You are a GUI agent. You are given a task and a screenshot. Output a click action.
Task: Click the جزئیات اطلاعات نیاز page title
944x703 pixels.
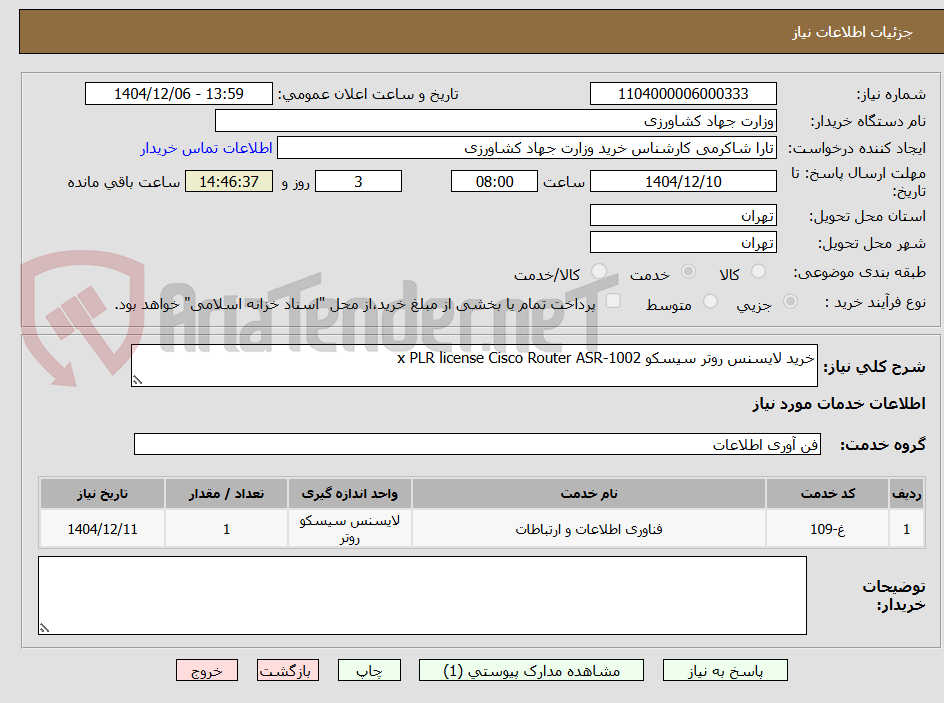click(x=852, y=32)
